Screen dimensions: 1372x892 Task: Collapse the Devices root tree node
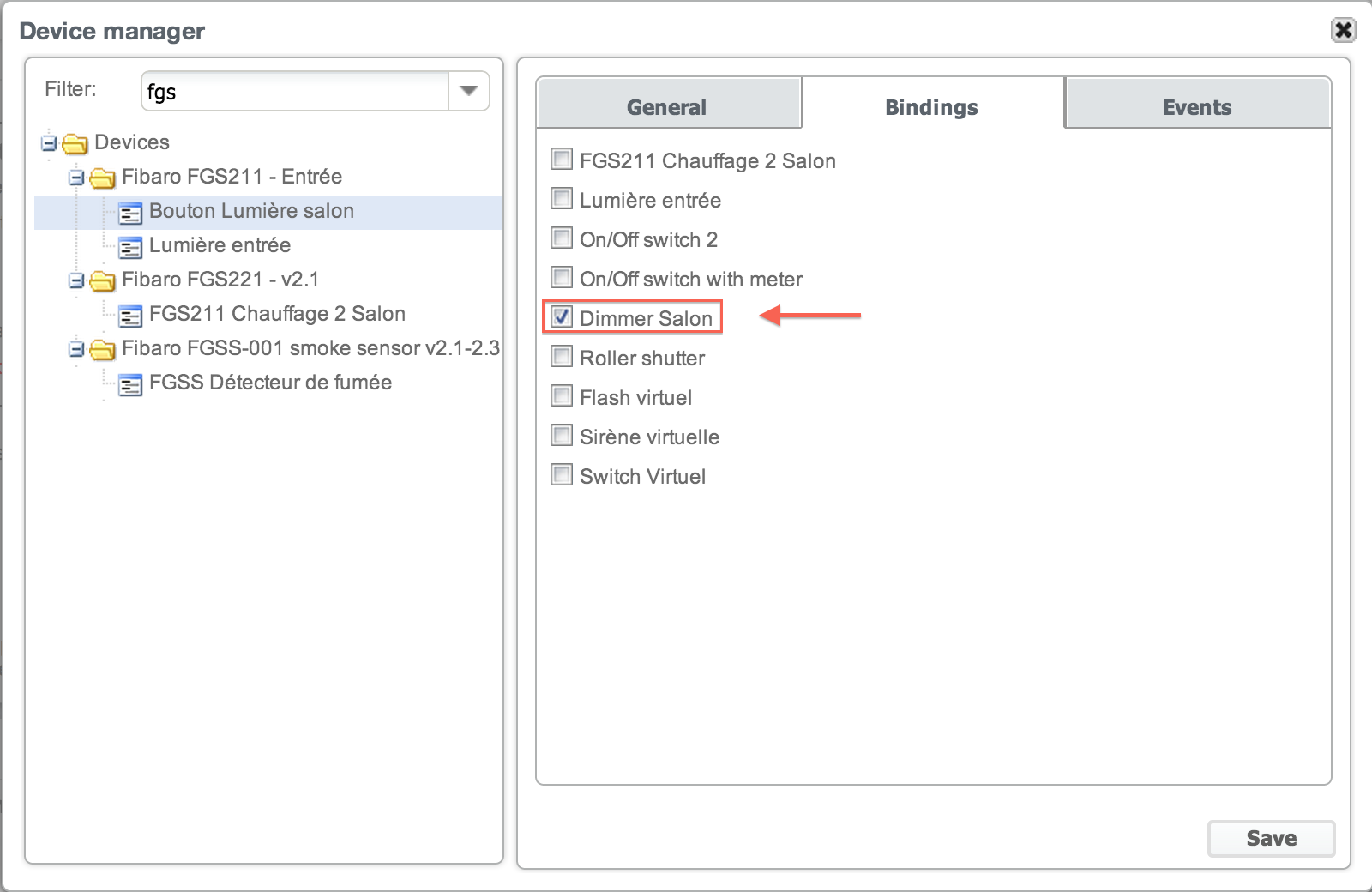(x=49, y=143)
